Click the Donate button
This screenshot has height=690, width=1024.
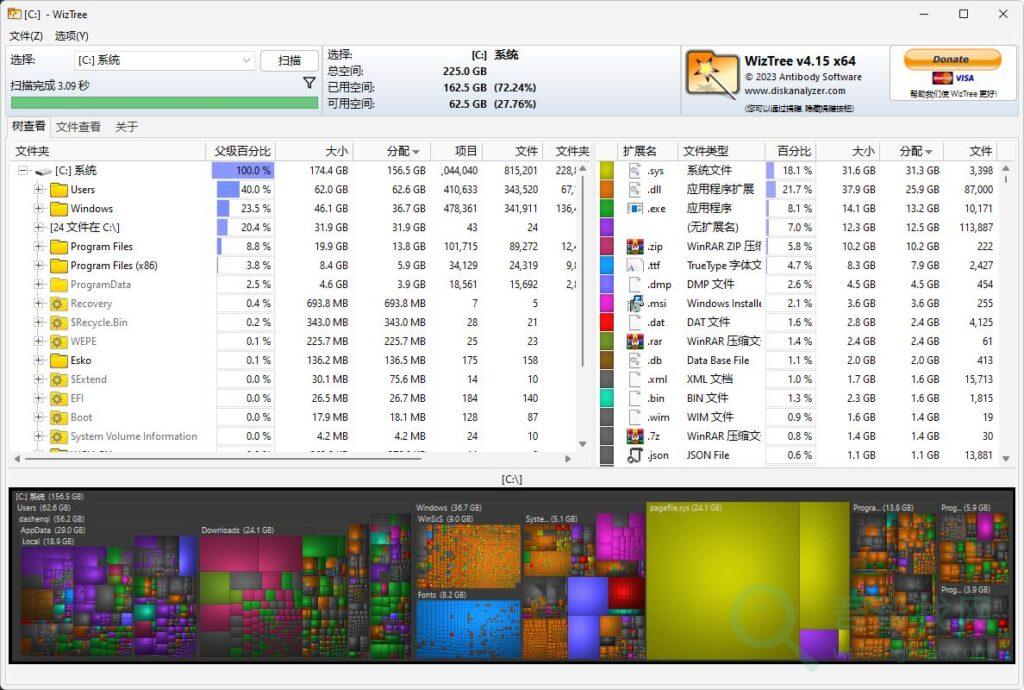951,59
